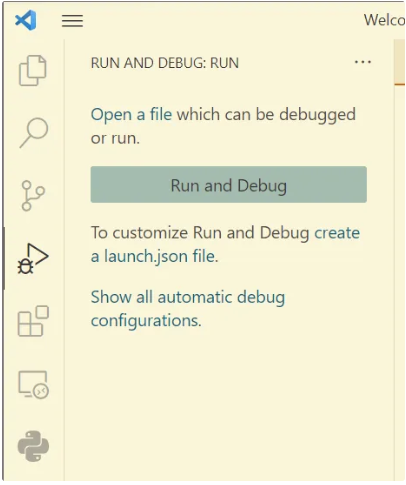Follow the 'Open a file' link

[131, 114]
